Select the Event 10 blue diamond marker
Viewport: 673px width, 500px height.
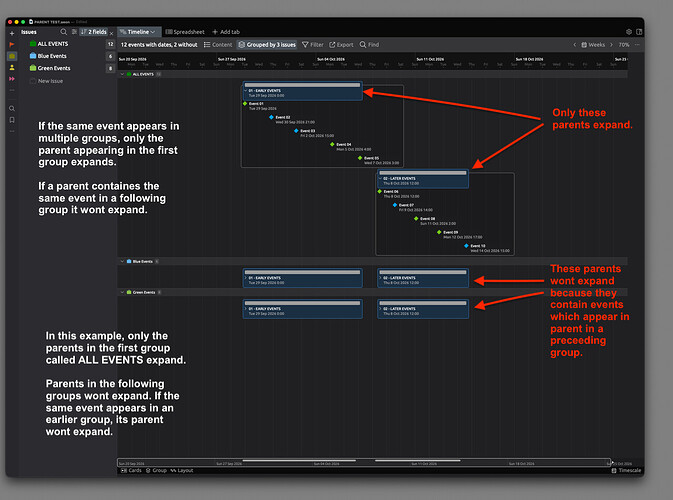466,246
